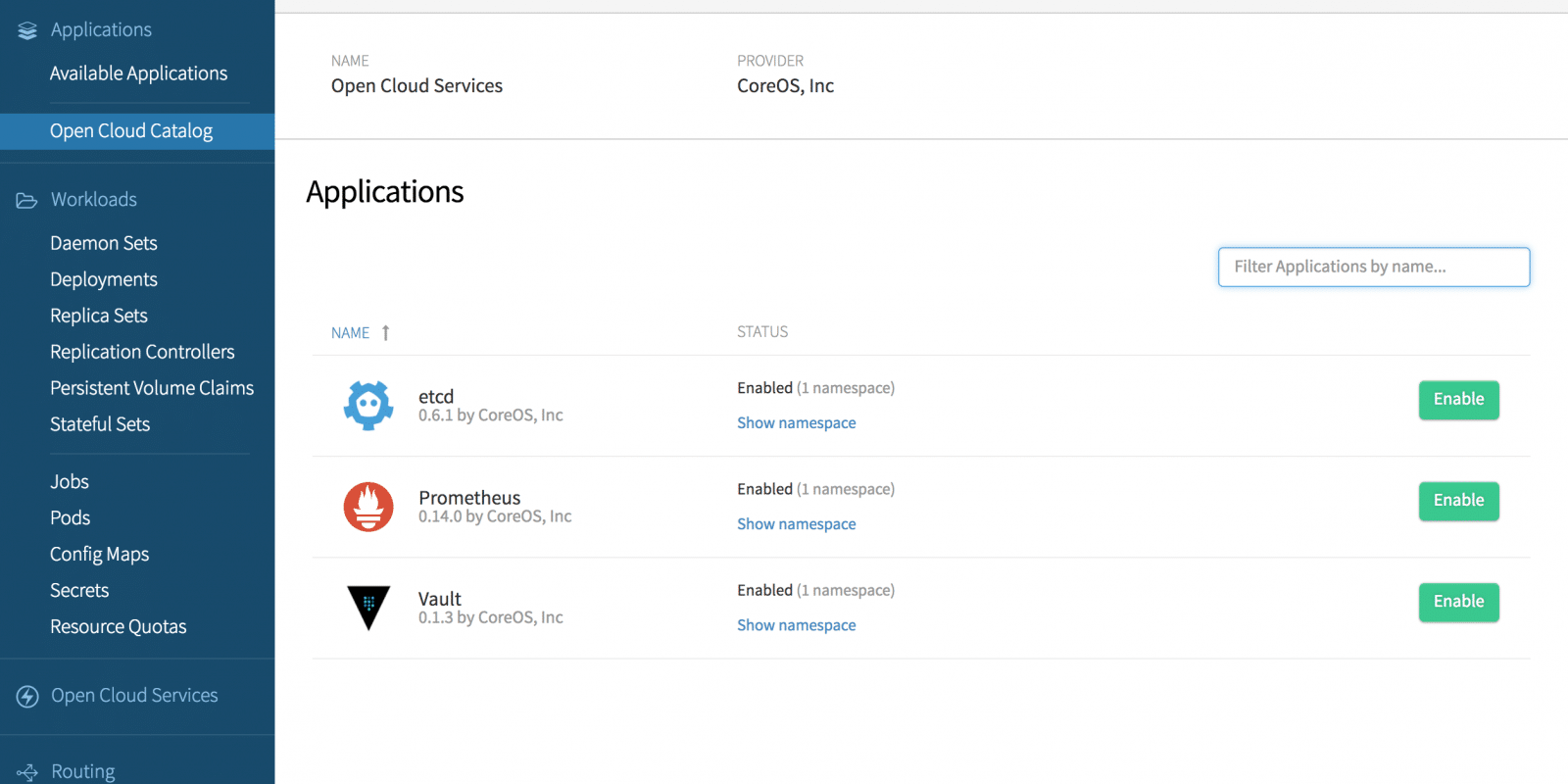Click the STATUS column header
The image size is (1568, 784).
coord(762,332)
